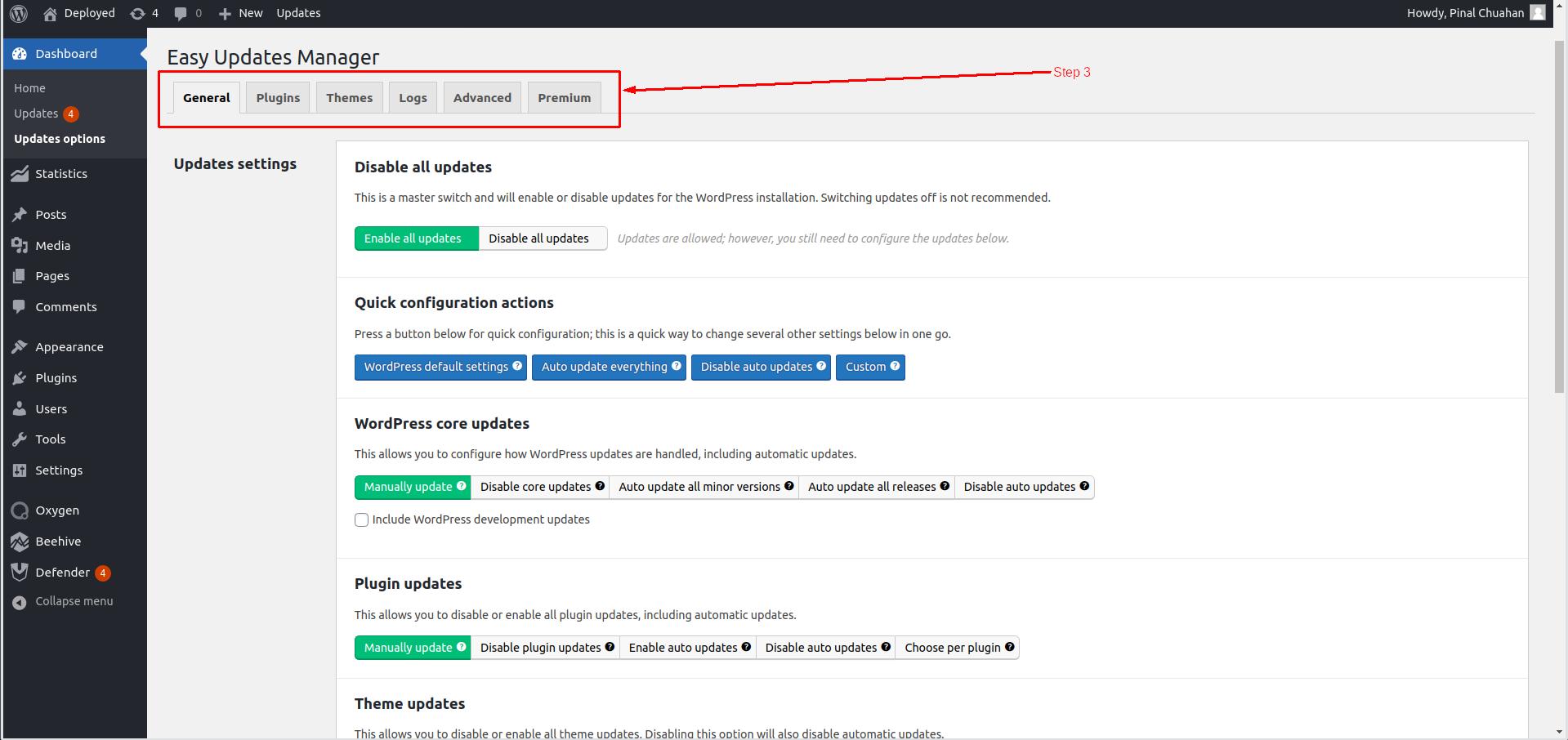Click the Plugins plug icon in sidebar

tap(20, 378)
